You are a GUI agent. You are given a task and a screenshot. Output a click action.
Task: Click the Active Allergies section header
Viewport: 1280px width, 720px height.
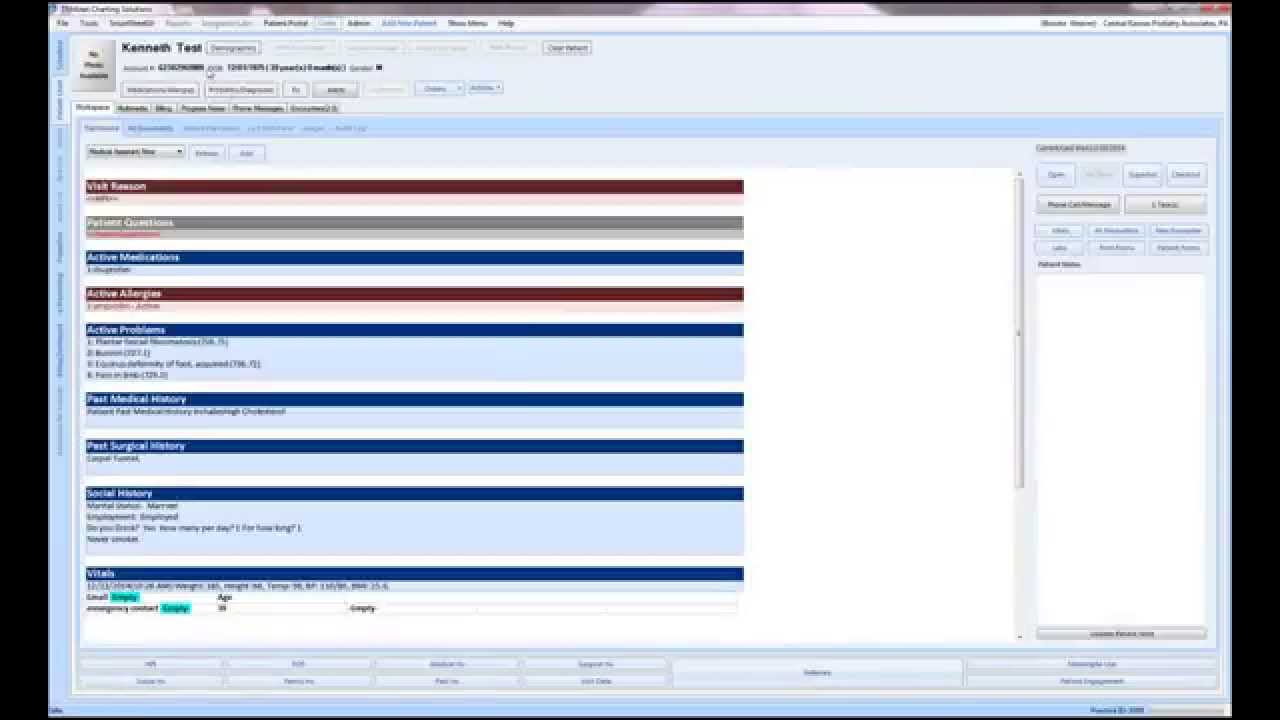point(414,293)
